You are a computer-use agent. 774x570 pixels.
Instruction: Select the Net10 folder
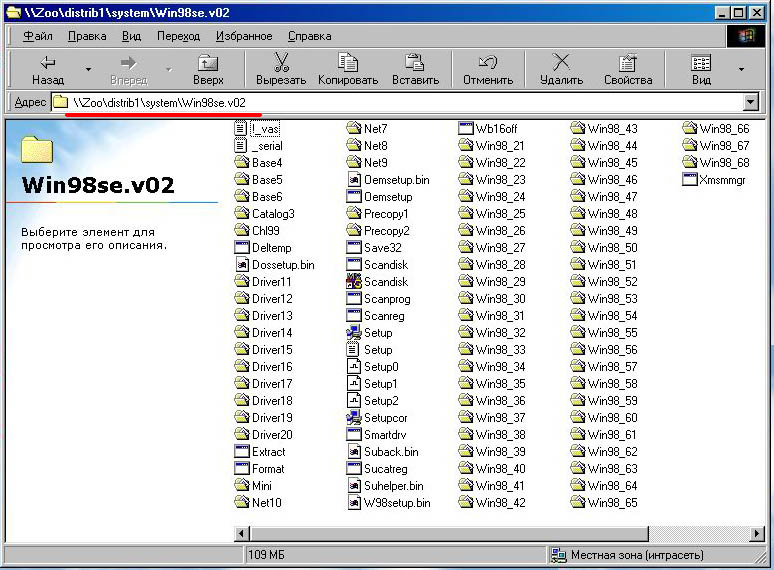pos(258,503)
